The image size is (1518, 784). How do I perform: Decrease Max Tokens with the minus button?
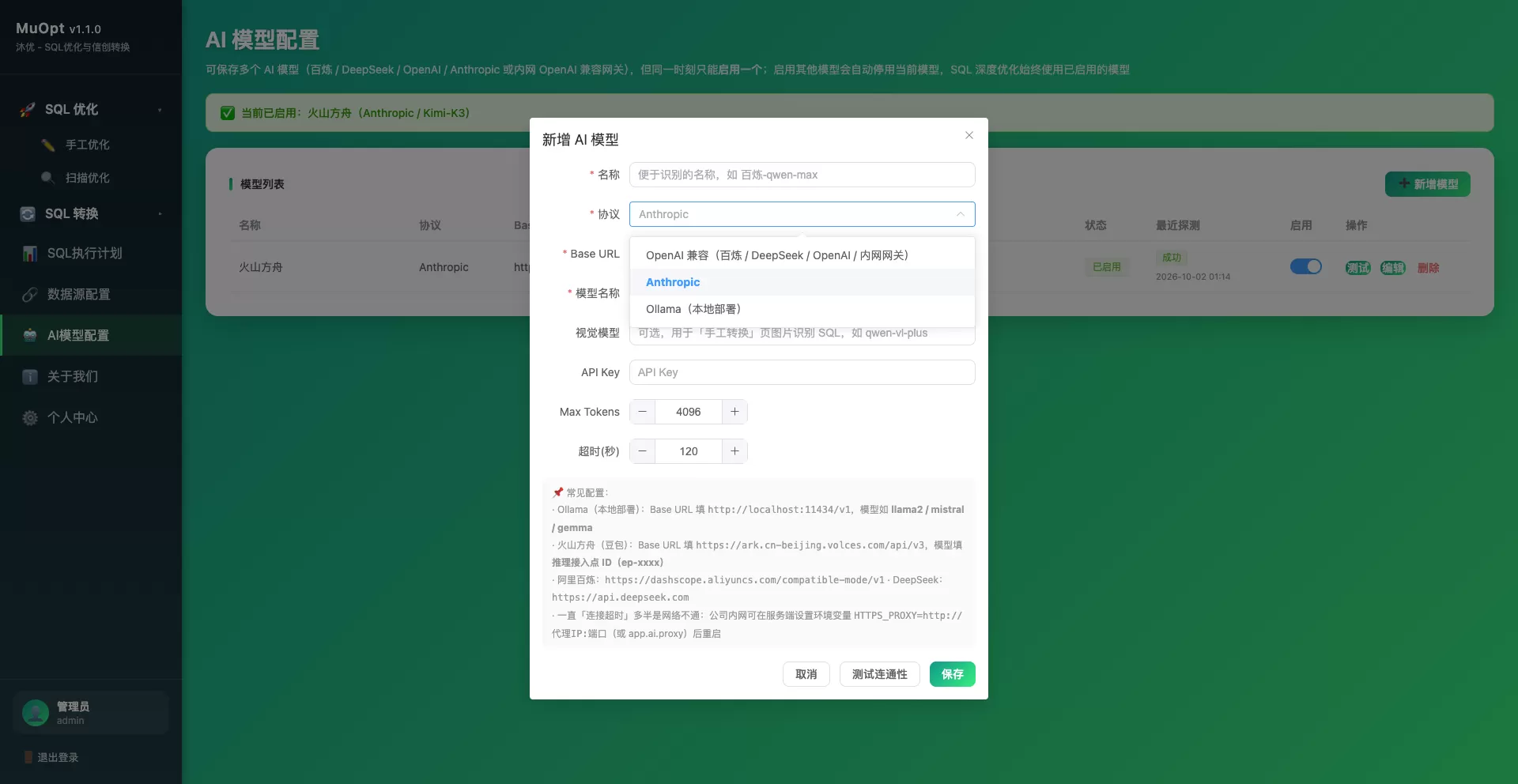[642, 412]
